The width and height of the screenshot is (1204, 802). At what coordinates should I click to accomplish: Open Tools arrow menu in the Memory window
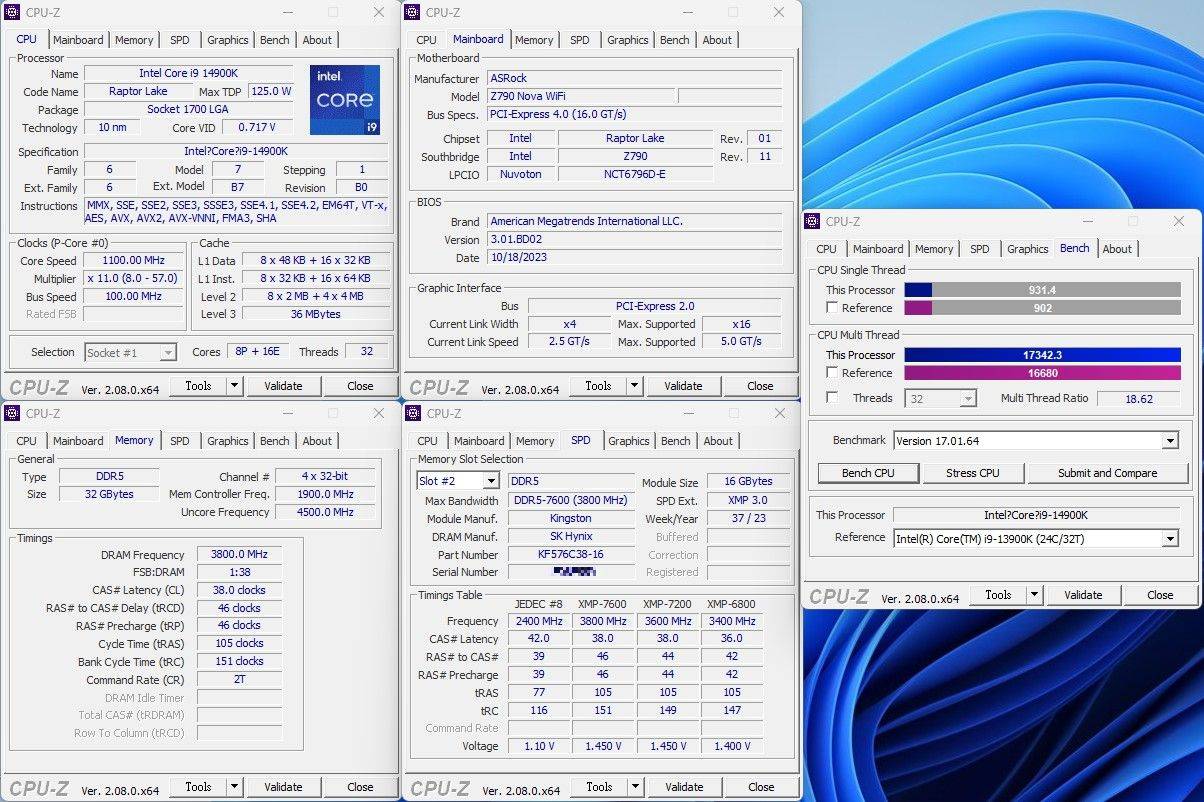tap(234, 787)
